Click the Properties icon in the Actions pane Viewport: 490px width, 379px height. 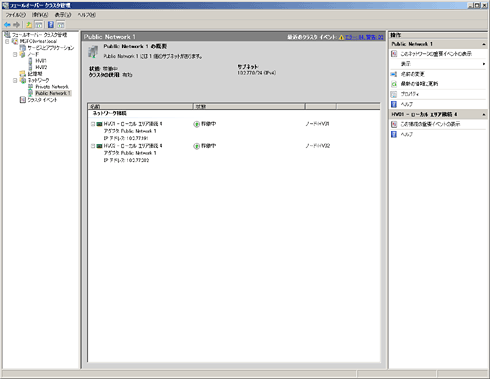click(394, 94)
